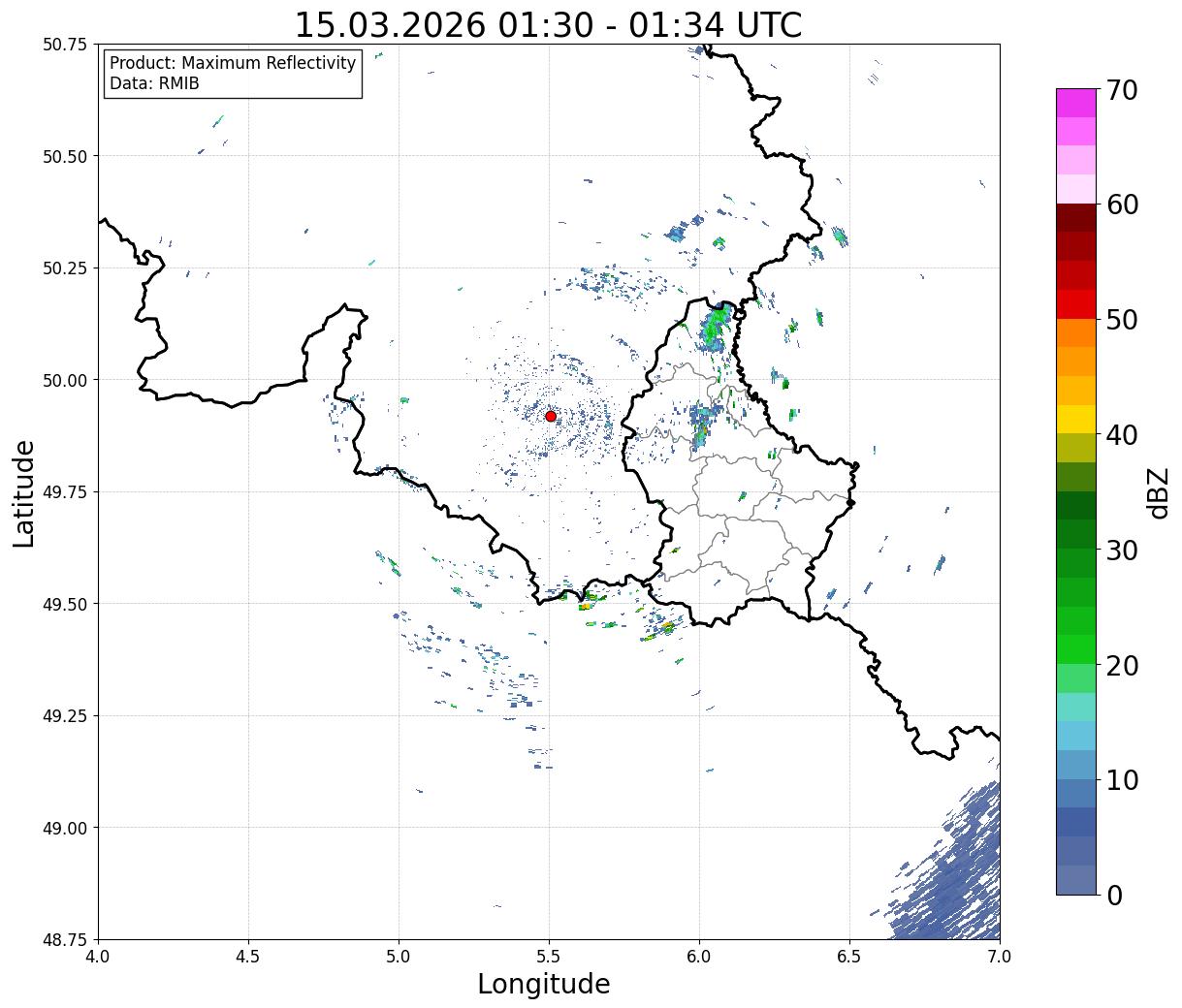The width and height of the screenshot is (1182, 1008).
Task: Click the longitude tick label 7.0
Action: point(1000,957)
